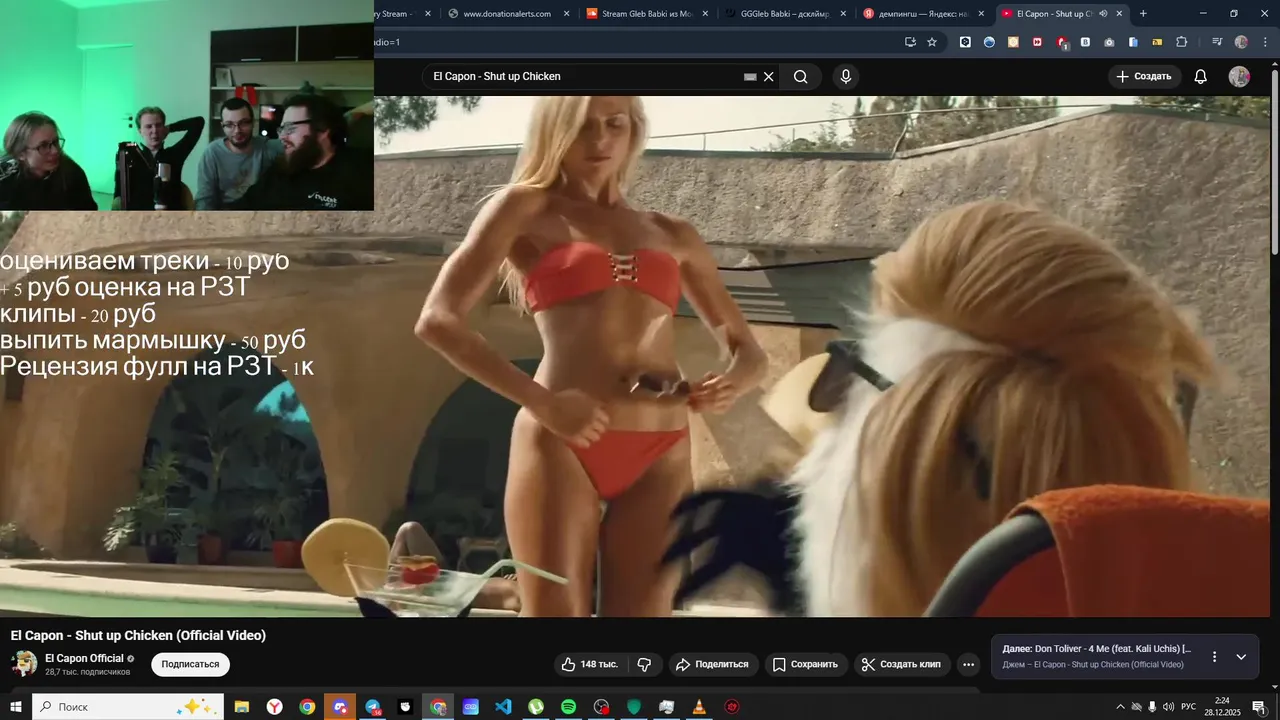Like the video with 148 тыс. button
1280x720 pixels.
coord(590,664)
